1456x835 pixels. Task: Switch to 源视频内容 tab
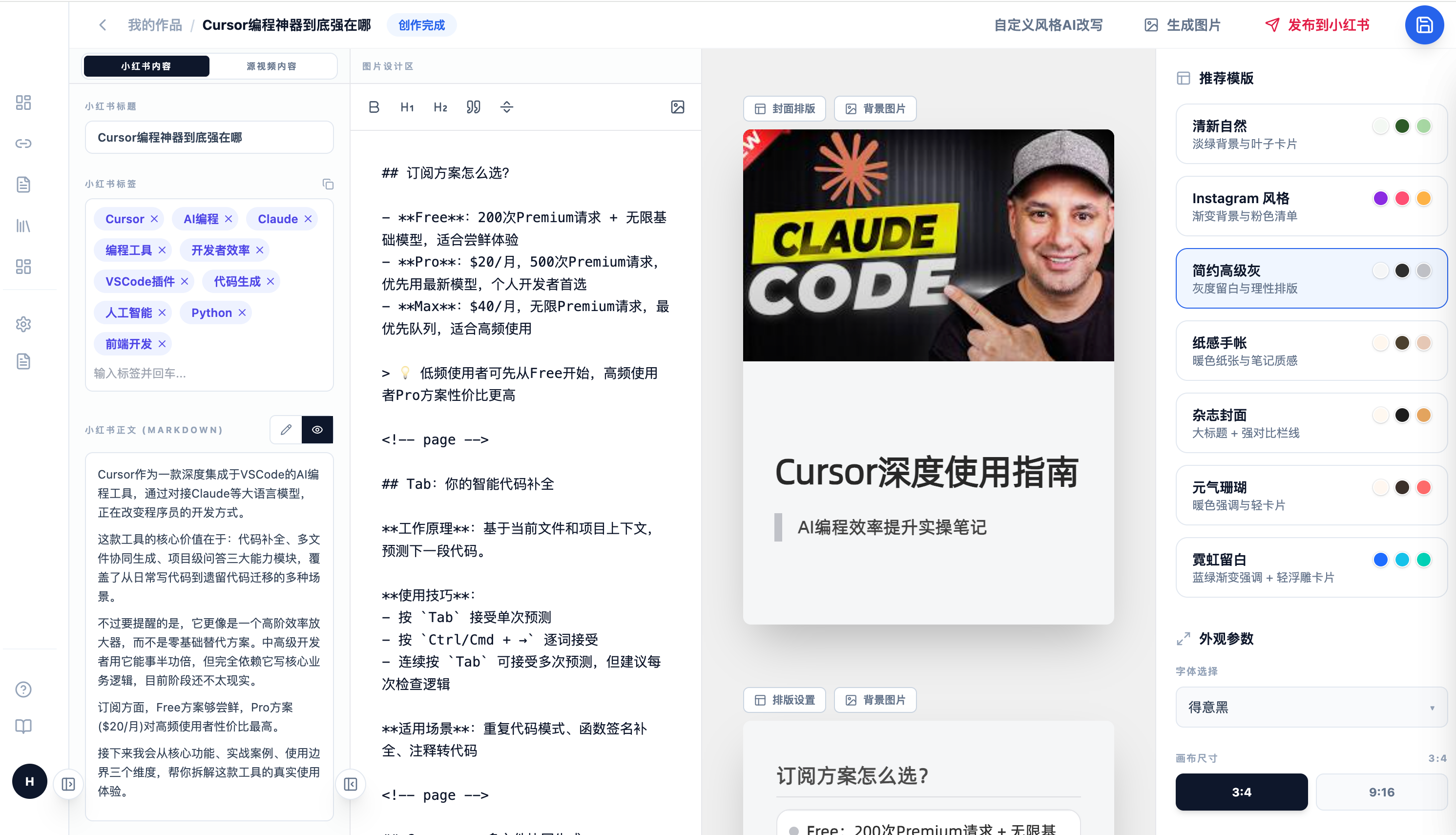[x=271, y=66]
